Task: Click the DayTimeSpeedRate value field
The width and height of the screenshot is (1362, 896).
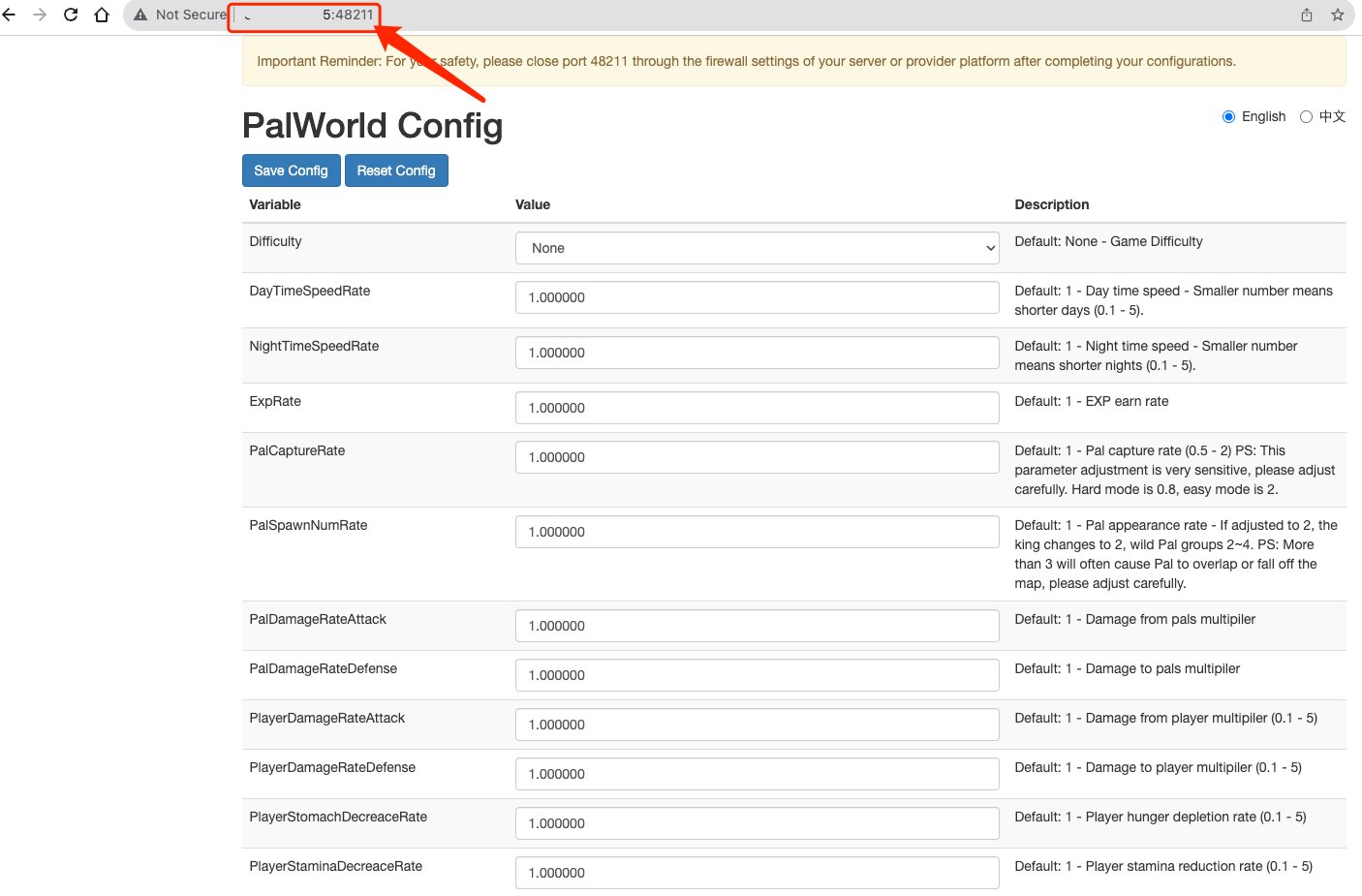Action: 757,297
